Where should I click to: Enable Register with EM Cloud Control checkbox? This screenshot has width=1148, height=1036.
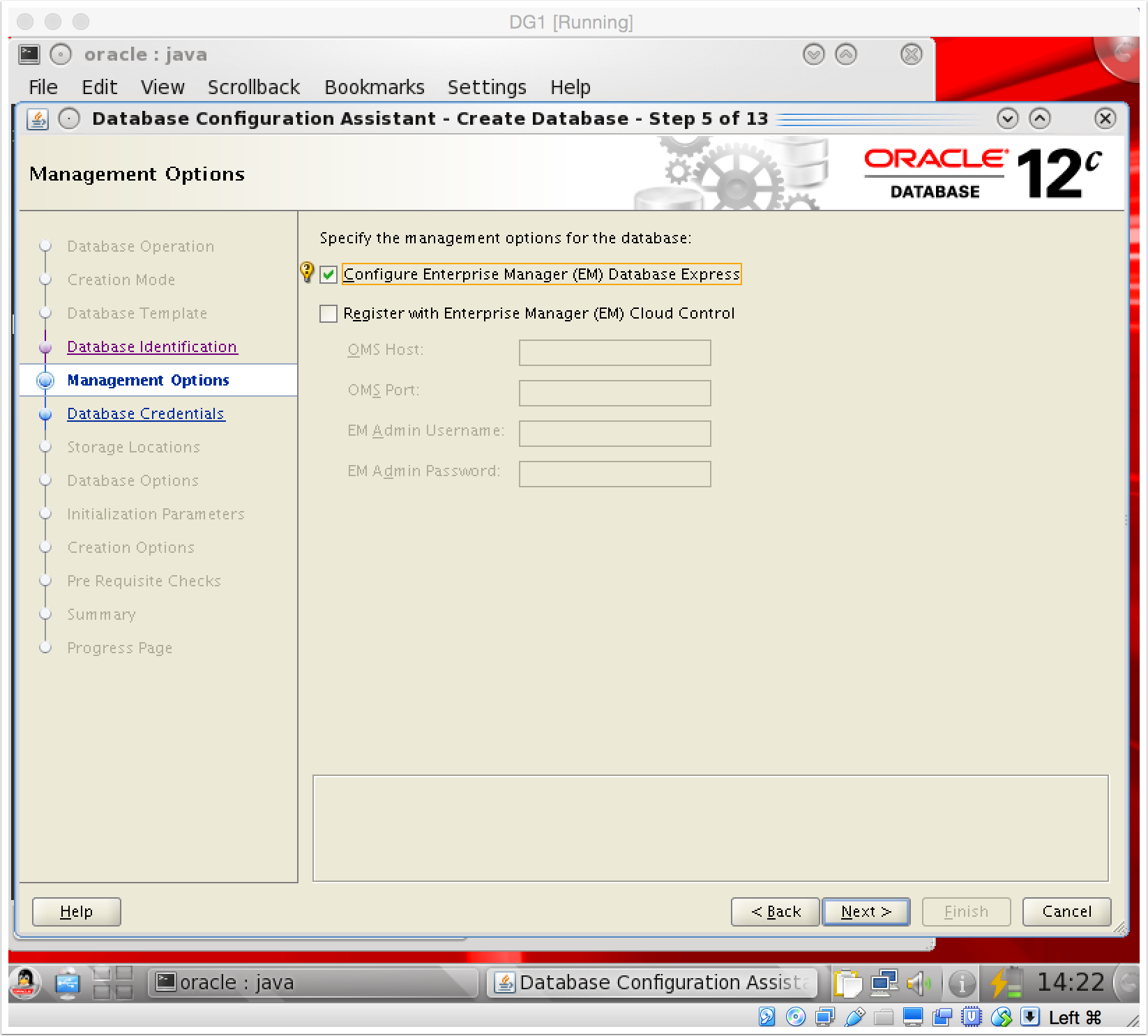328,314
